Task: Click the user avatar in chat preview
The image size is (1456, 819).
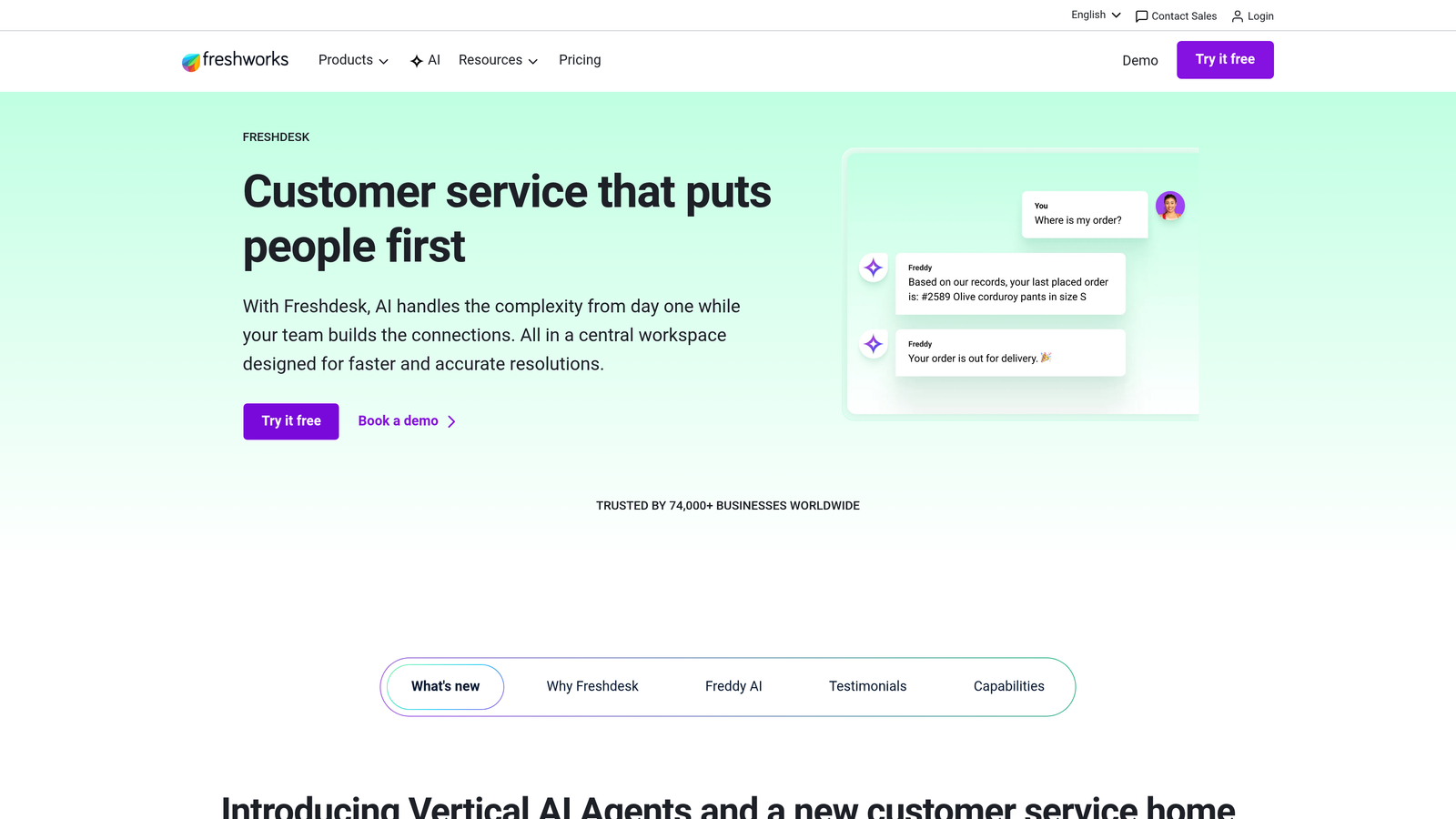Action: click(1170, 206)
